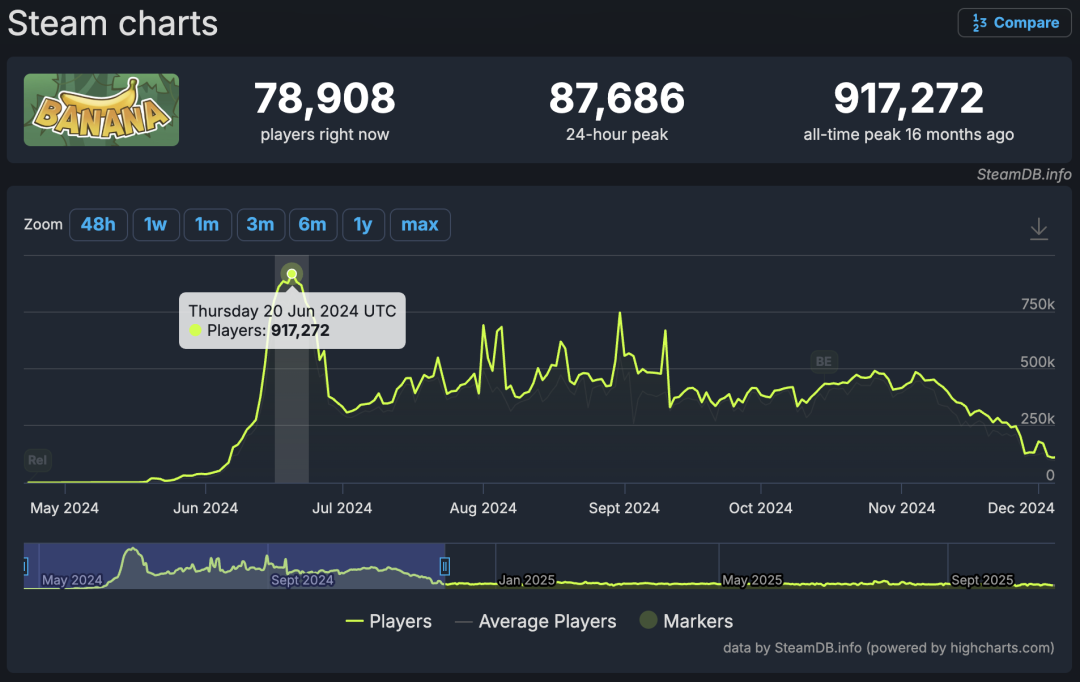Switch chart zoom to 6m

[312, 225]
